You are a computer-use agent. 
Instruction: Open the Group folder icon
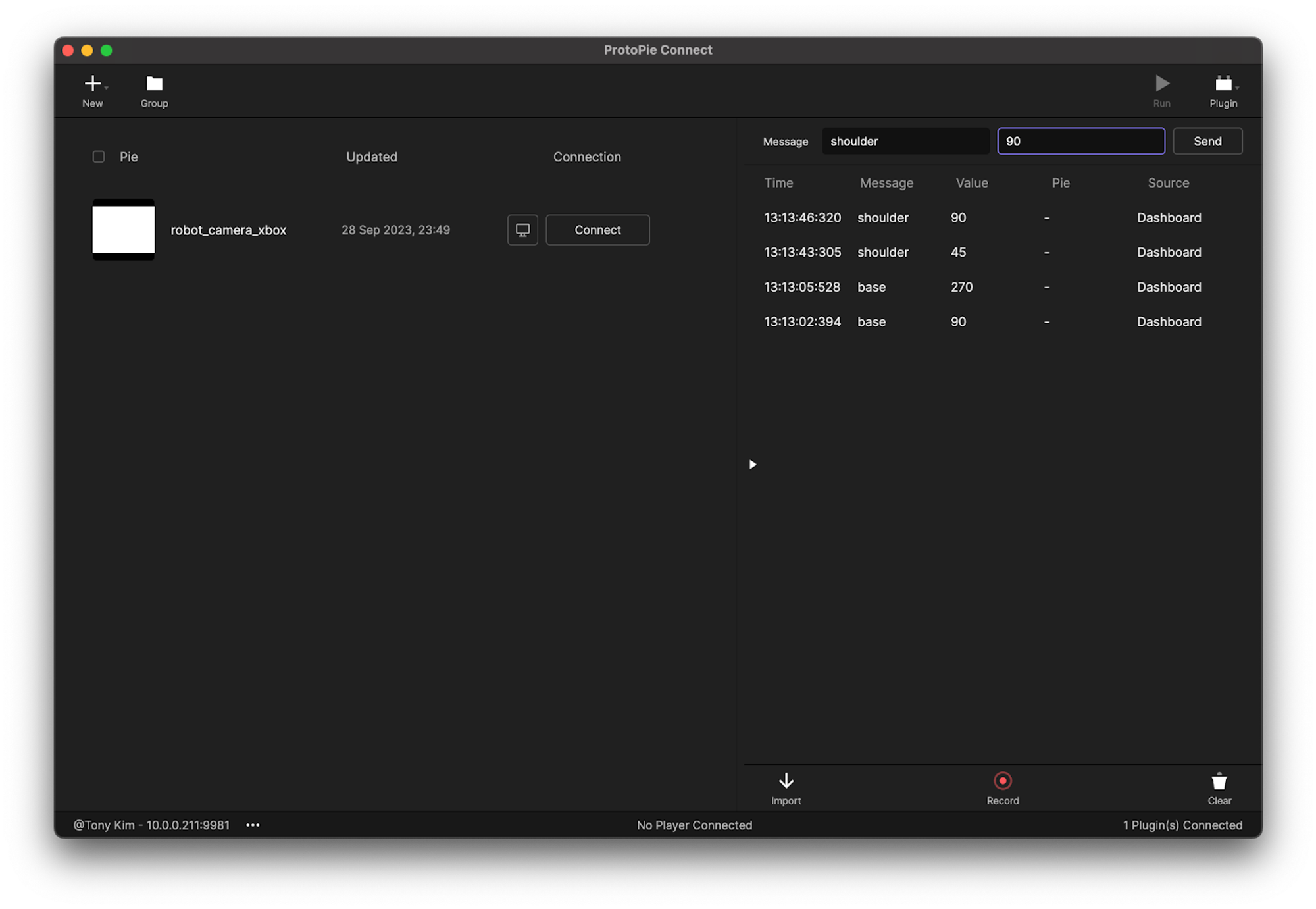coord(154,83)
